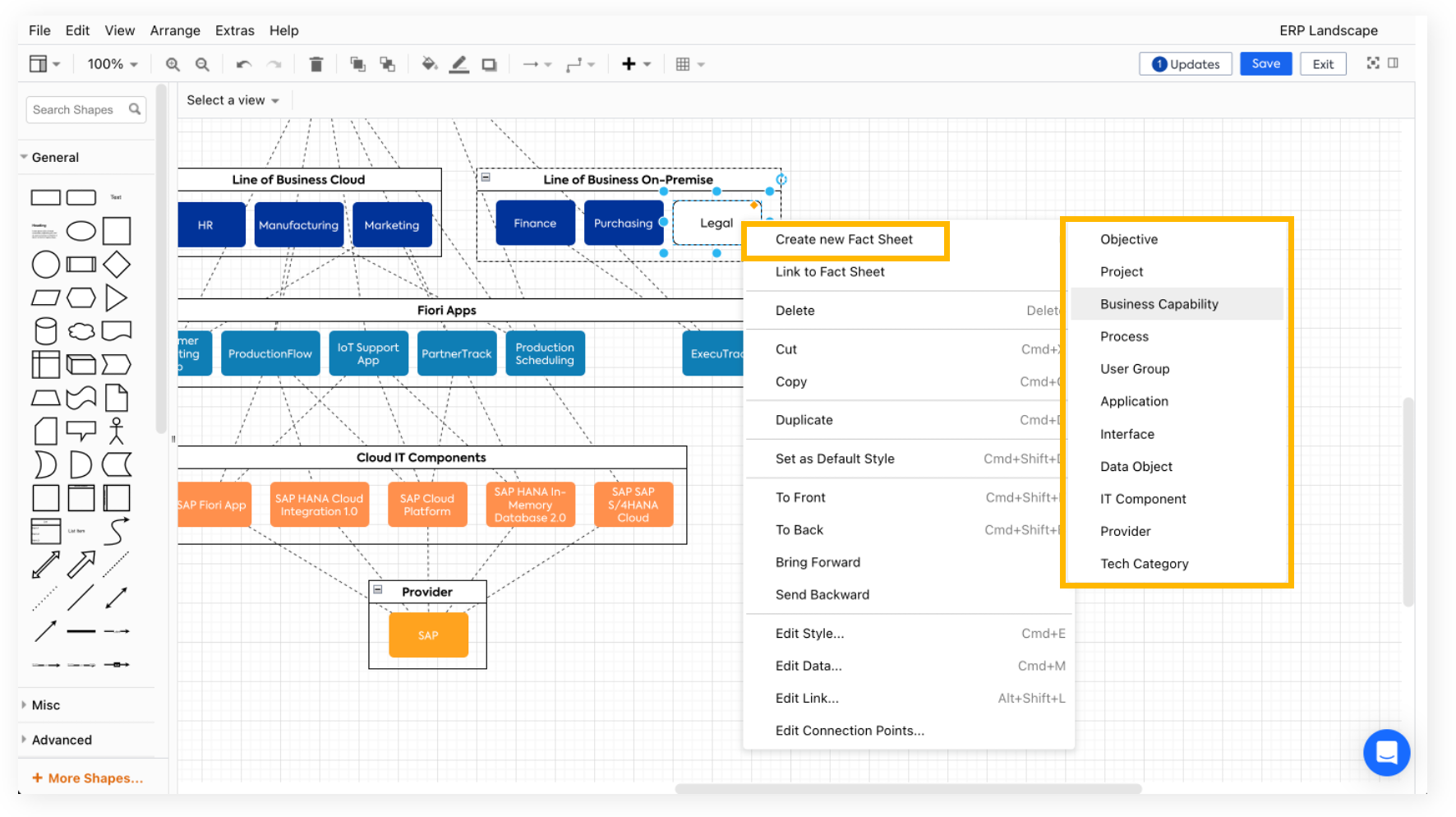Open the Arrange menu
The width and height of the screenshot is (1456, 817).
coord(175,30)
